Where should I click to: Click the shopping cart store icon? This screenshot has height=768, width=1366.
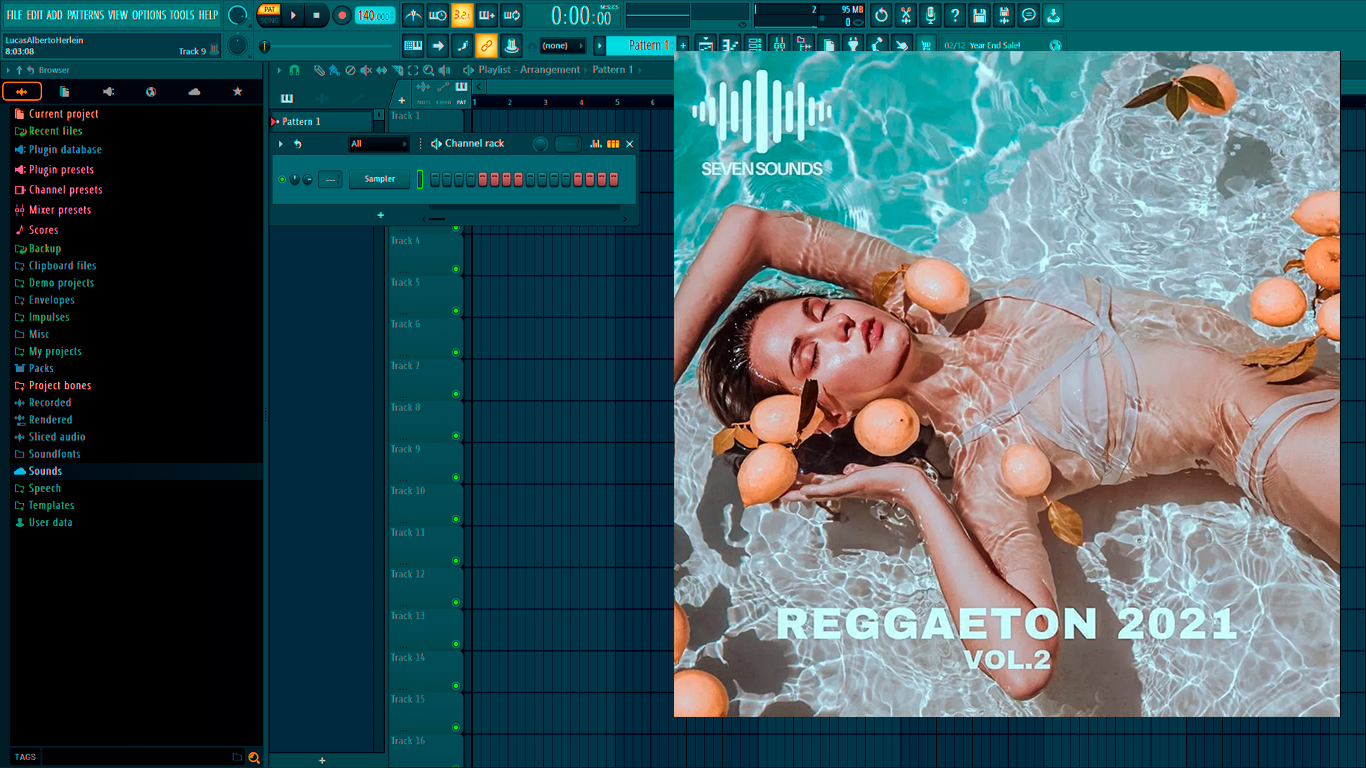[926, 45]
